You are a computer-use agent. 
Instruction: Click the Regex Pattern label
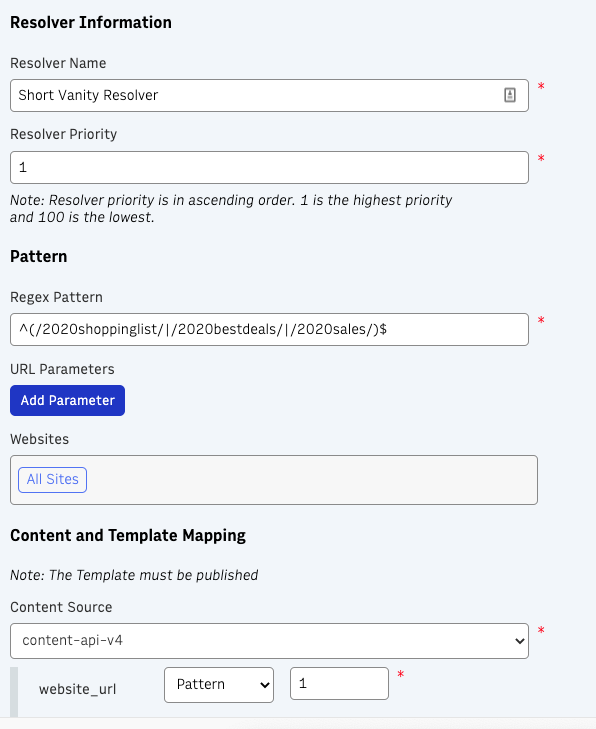pos(56,298)
